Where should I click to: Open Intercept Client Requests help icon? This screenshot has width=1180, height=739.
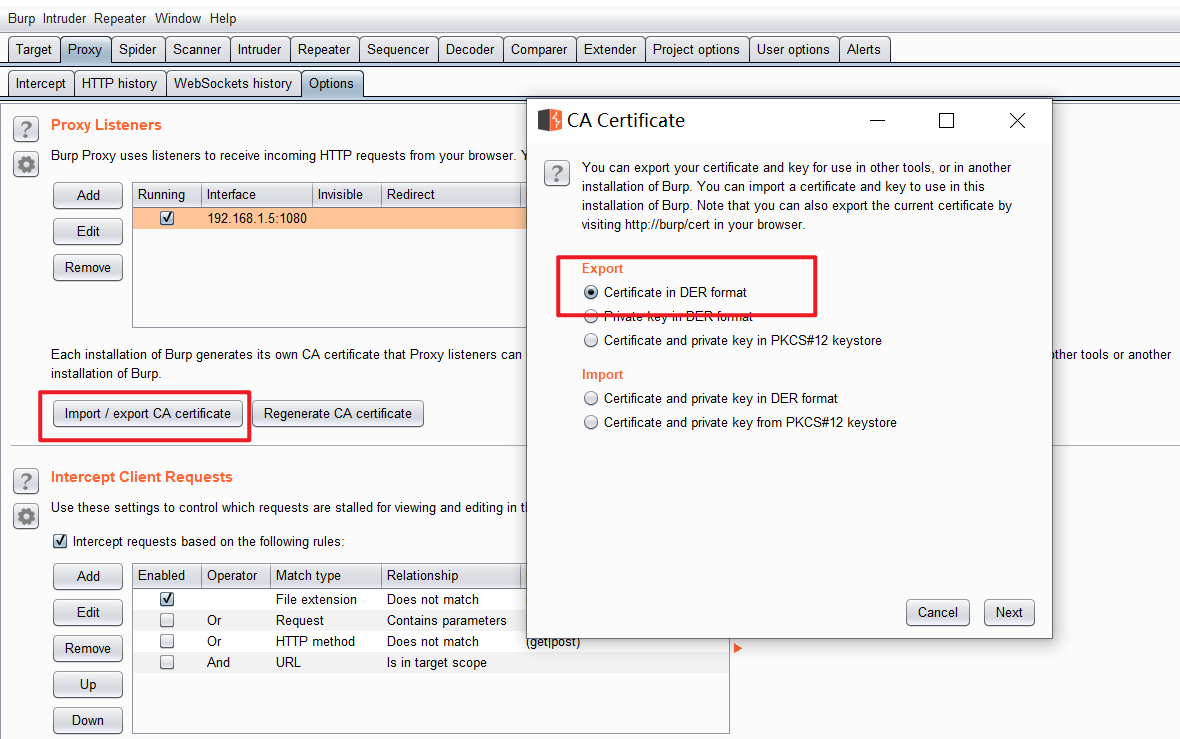[x=26, y=482]
